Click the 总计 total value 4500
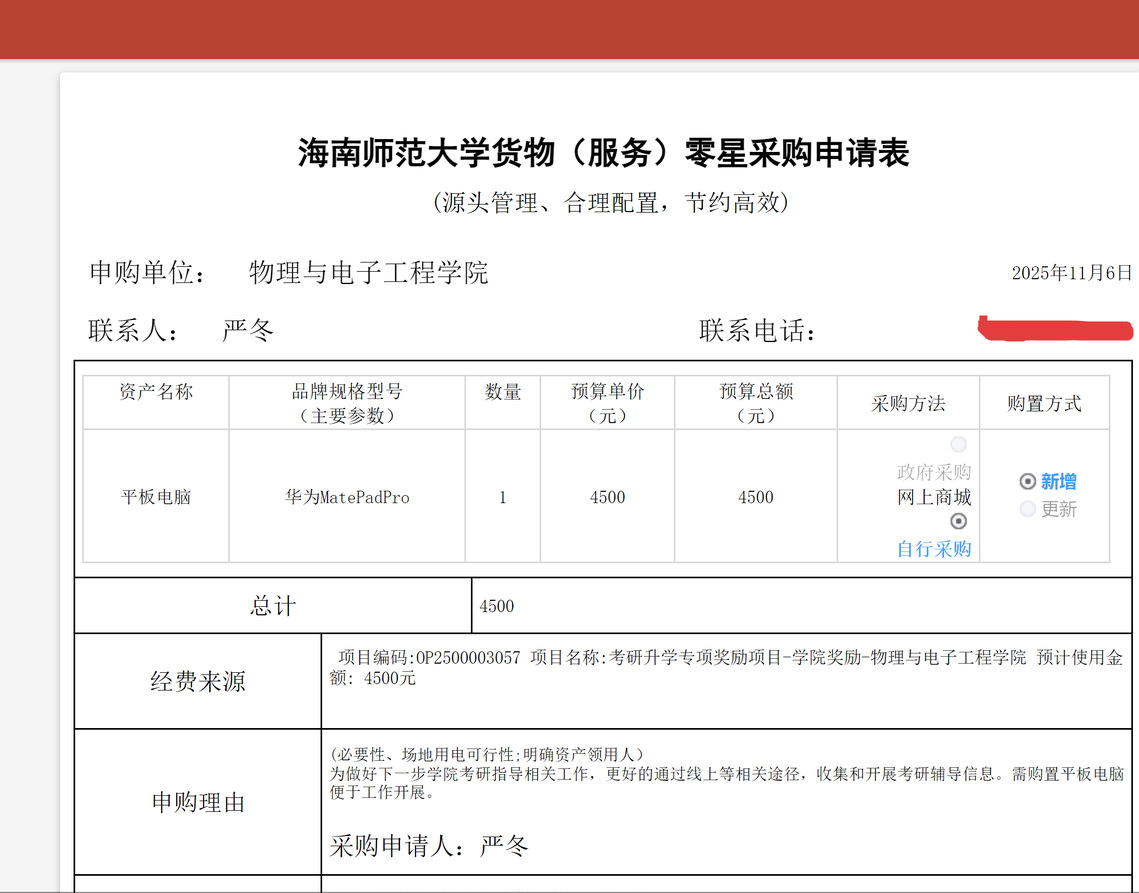Image resolution: width=1139 pixels, height=893 pixels. [497, 606]
